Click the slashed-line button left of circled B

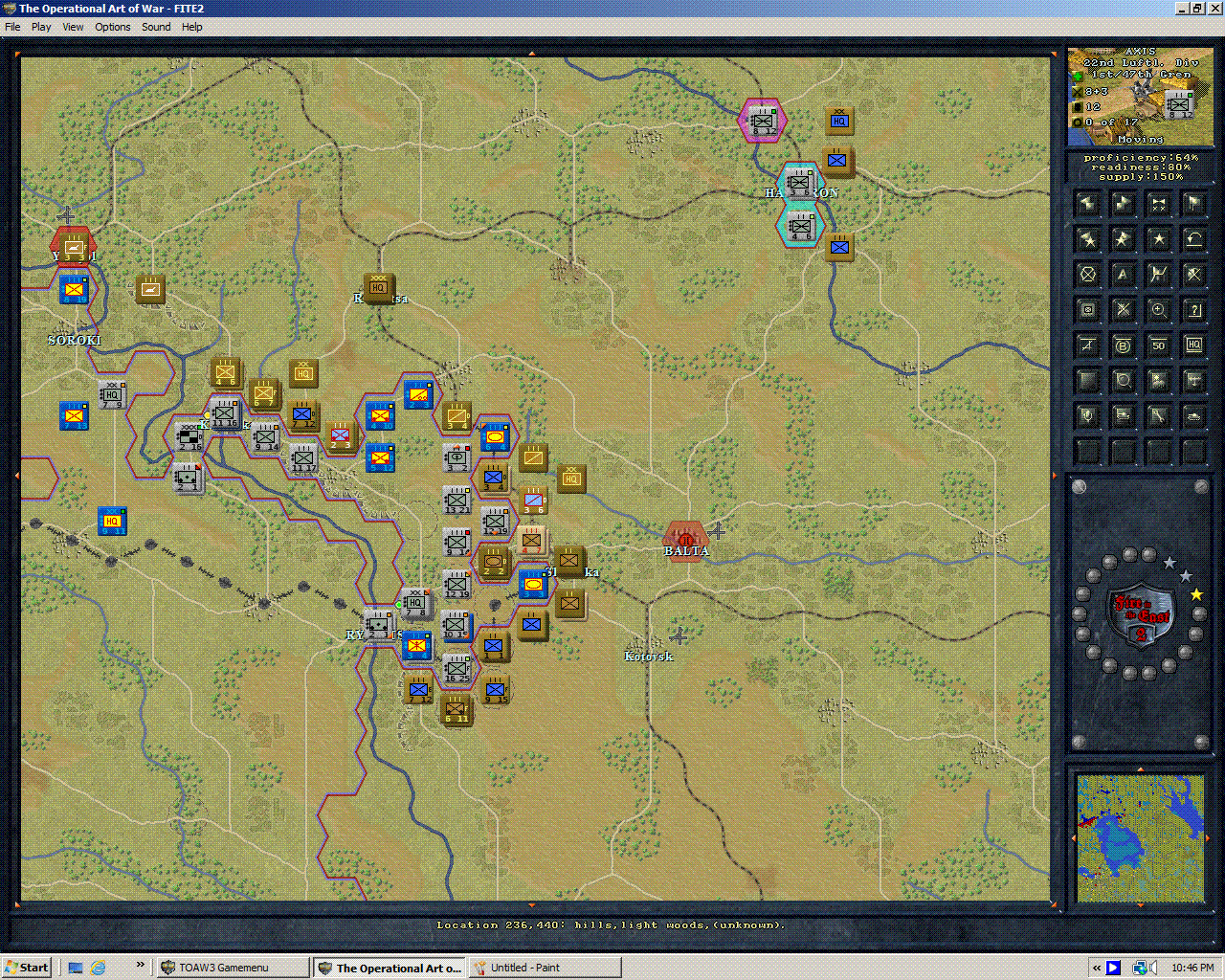pos(1087,345)
